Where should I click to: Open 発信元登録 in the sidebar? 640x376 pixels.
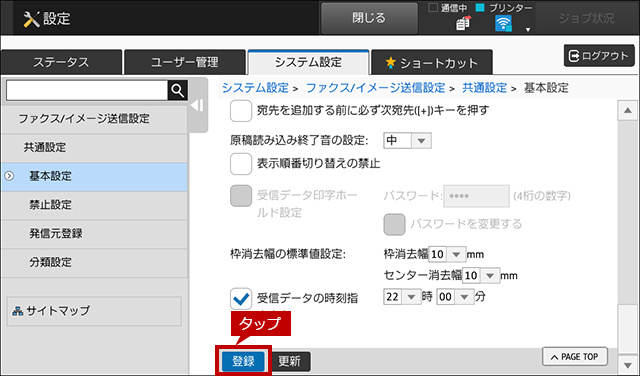(x=94, y=234)
